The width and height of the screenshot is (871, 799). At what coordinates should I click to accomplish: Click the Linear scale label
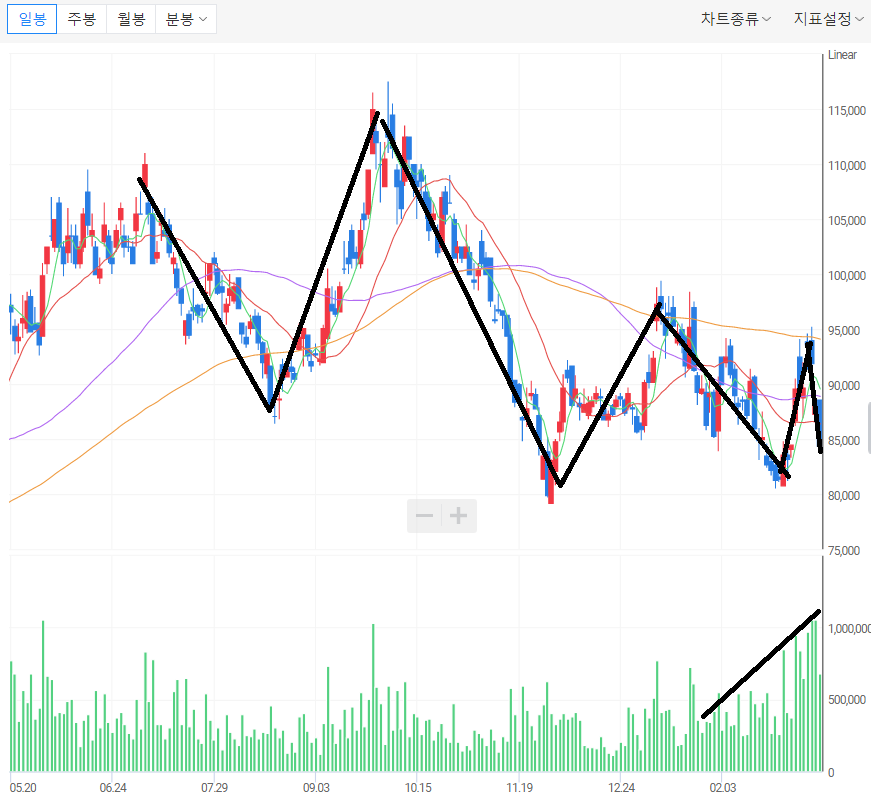coord(842,55)
